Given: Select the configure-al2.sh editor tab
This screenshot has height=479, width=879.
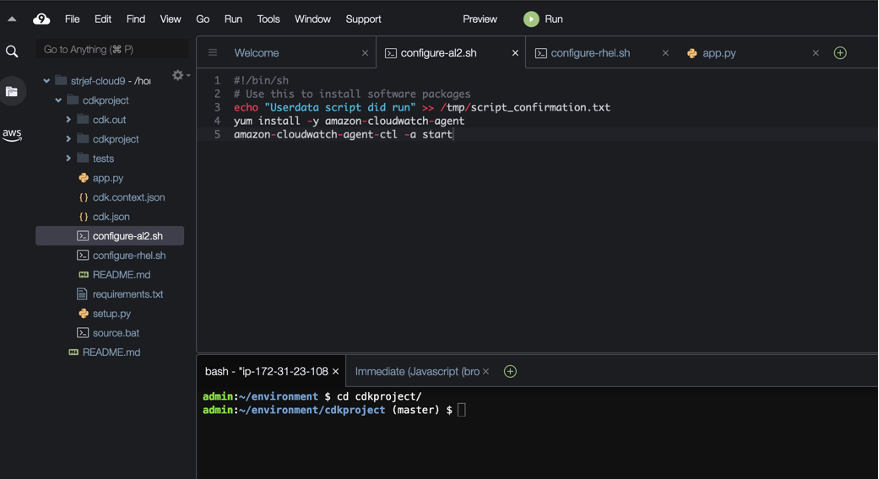Looking at the screenshot, I should (438, 53).
